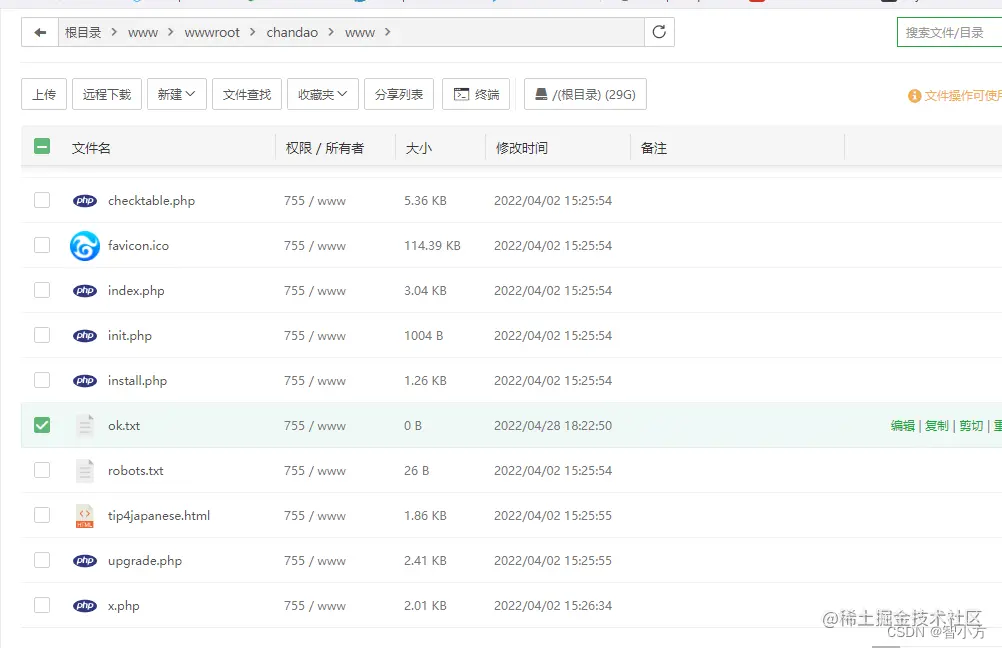The height and width of the screenshot is (648, 1002).
Task: Uncheck the ok.txt checkbox
Action: click(42, 425)
